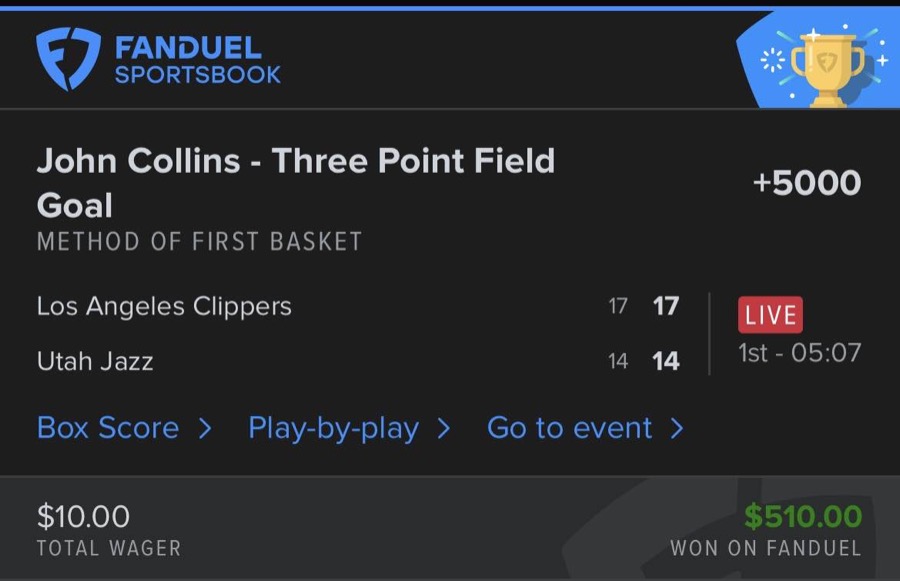
Task: Click the Method of First Basket label
Action: [x=199, y=242]
